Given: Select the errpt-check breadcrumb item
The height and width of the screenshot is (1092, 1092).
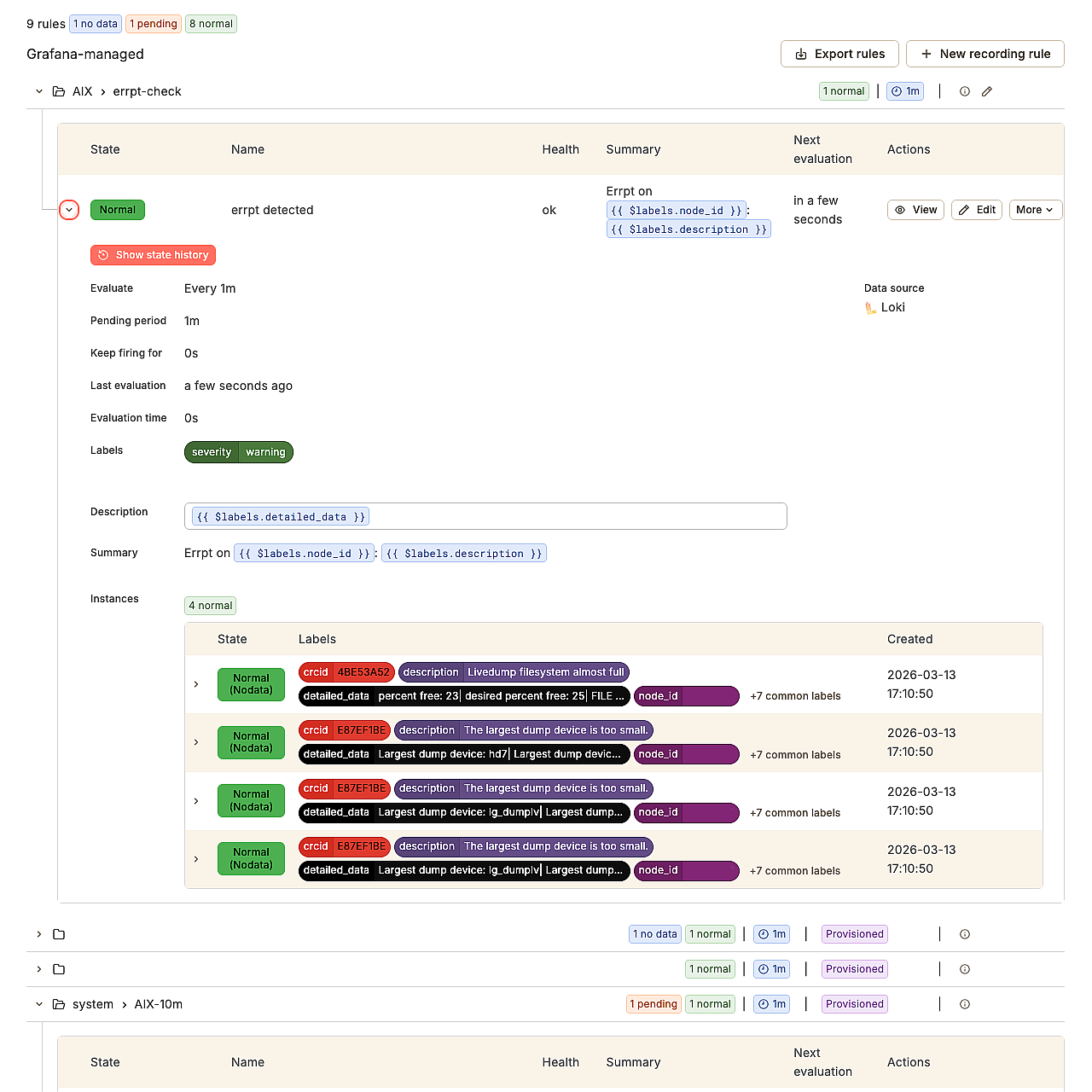Looking at the screenshot, I should pyautogui.click(x=147, y=91).
